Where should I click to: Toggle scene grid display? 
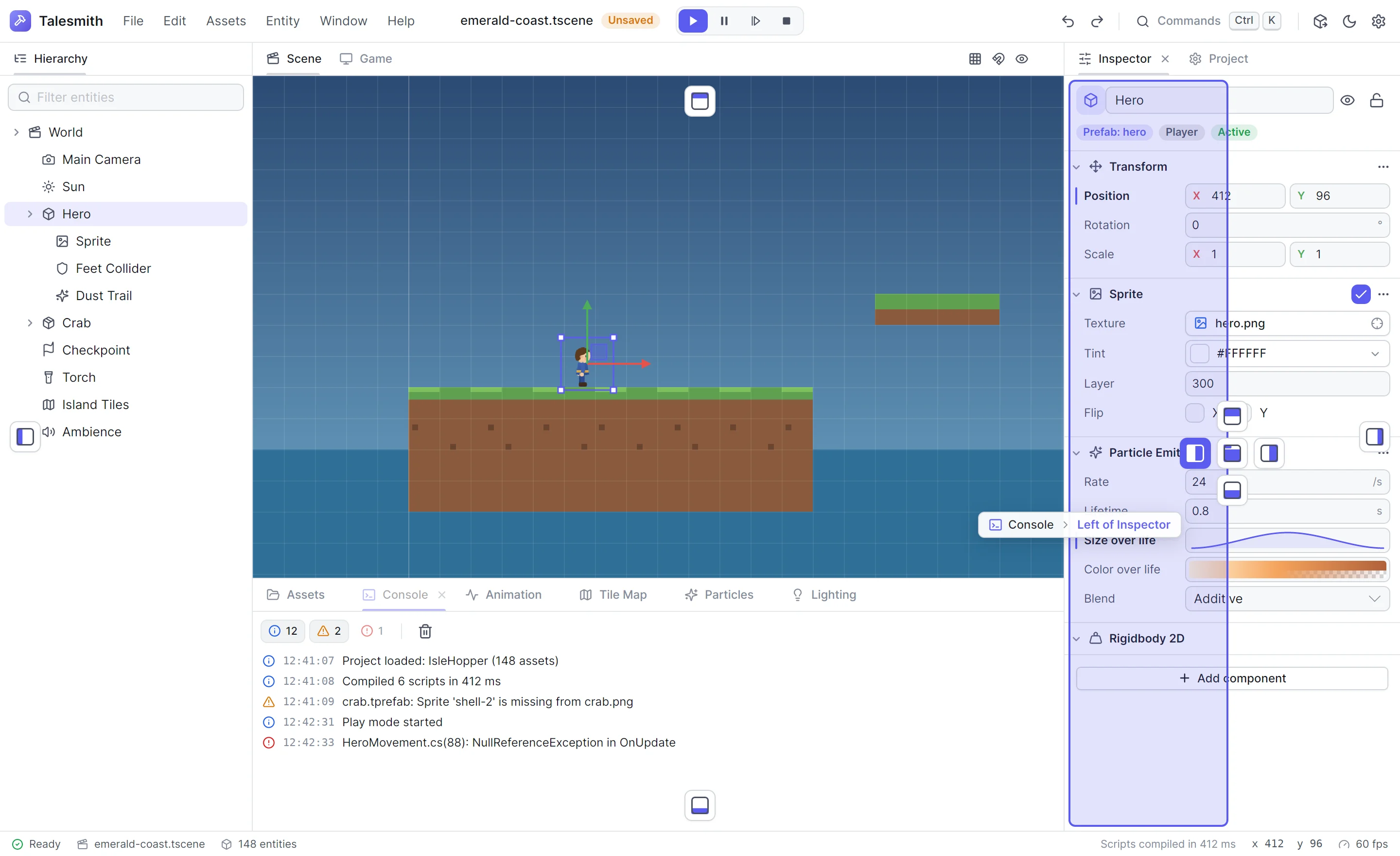coord(975,58)
